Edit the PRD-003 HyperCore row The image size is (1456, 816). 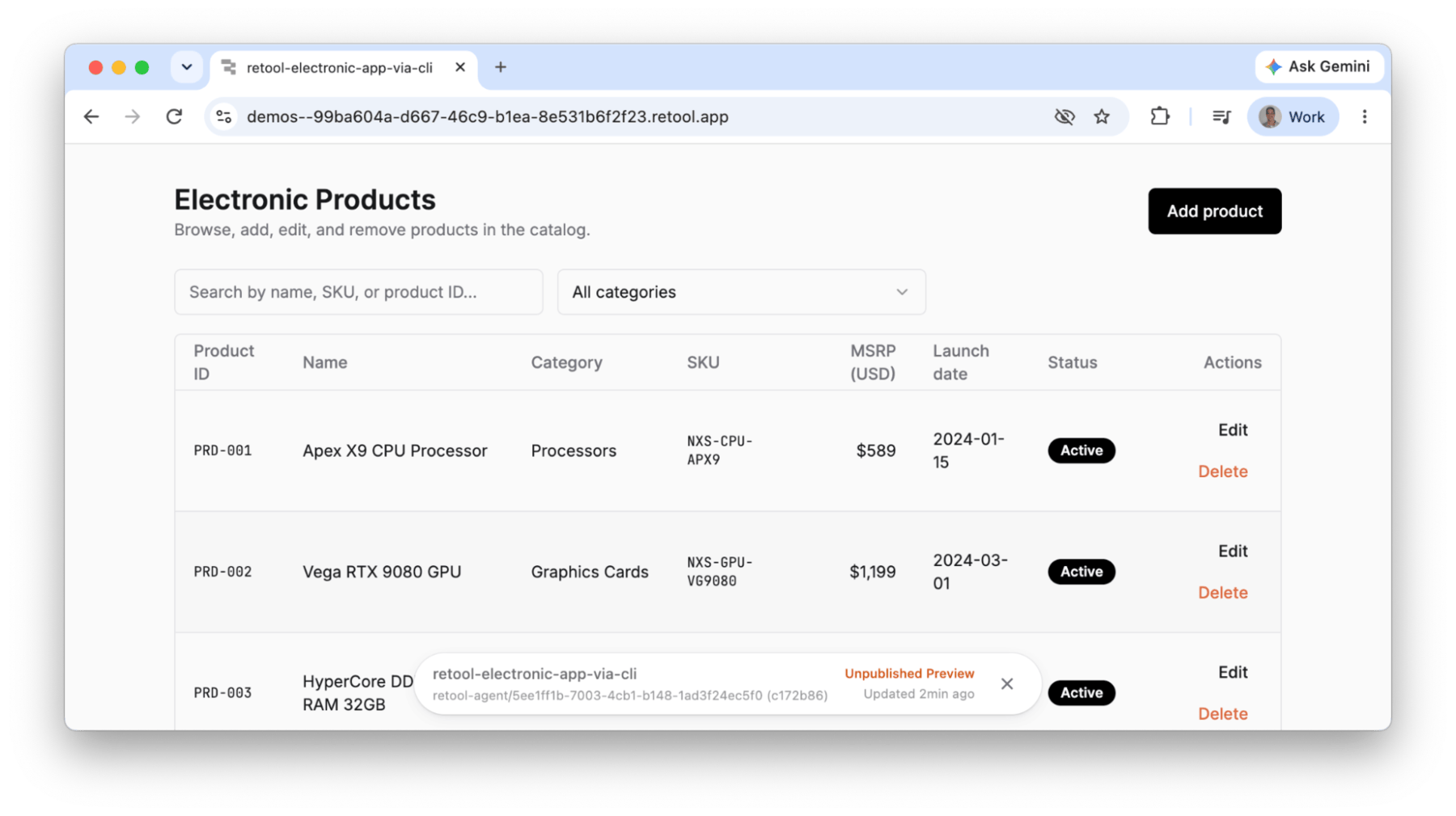pos(1233,672)
